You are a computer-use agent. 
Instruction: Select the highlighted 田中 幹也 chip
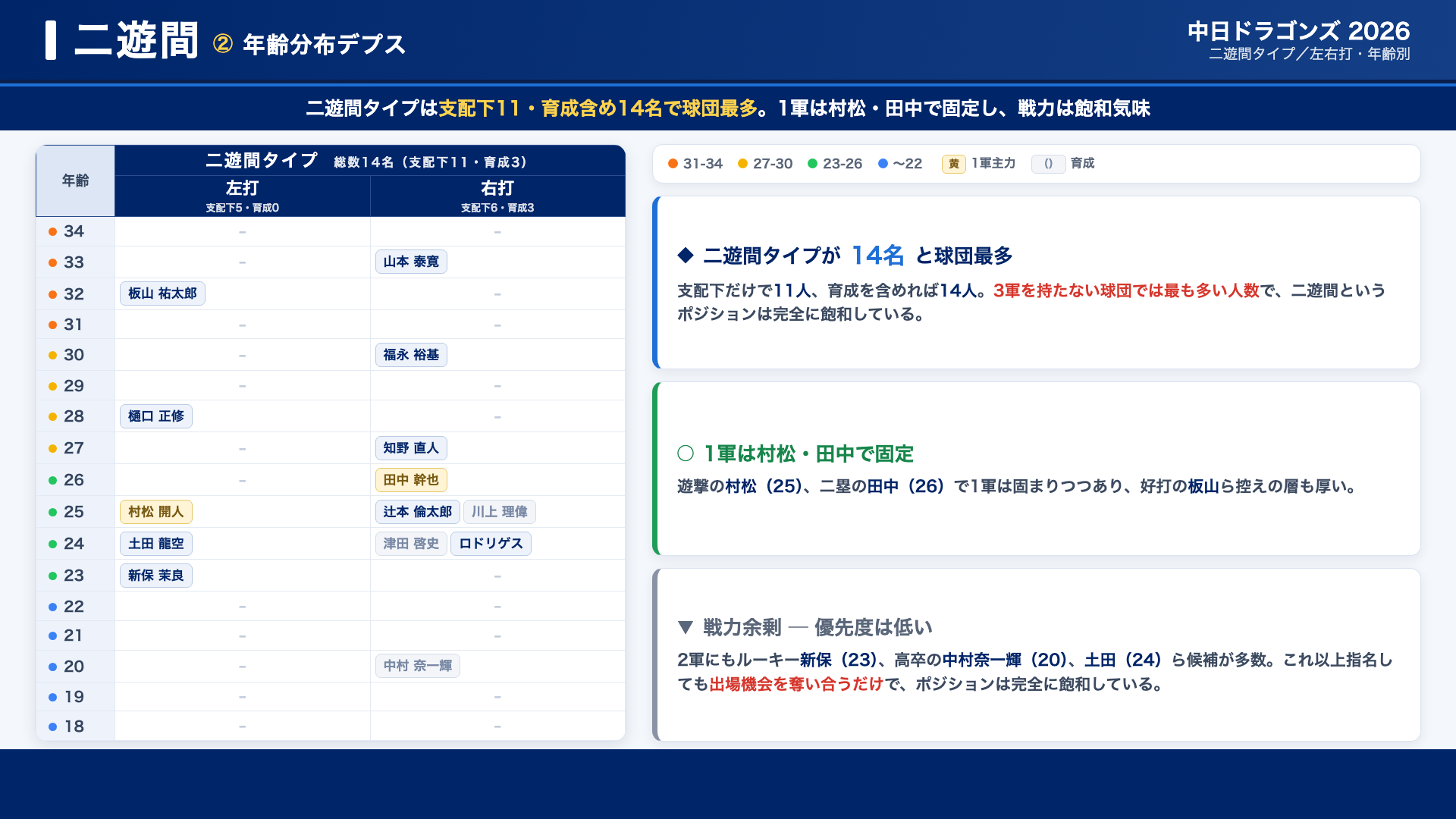click(x=411, y=480)
